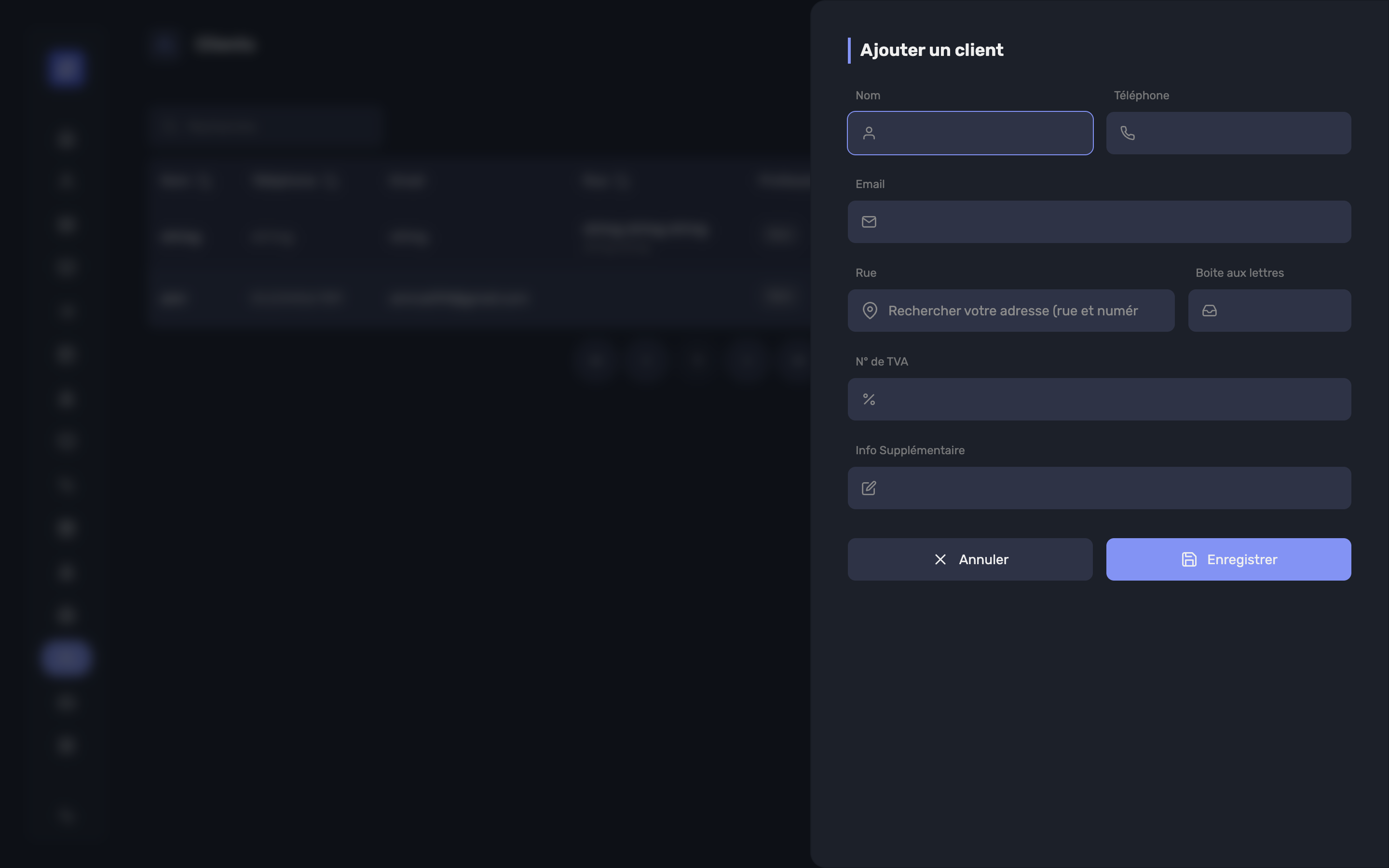Click the edit pencil icon in Info Supplémentaire
Screen dimensions: 1389x868
[x=869, y=488]
